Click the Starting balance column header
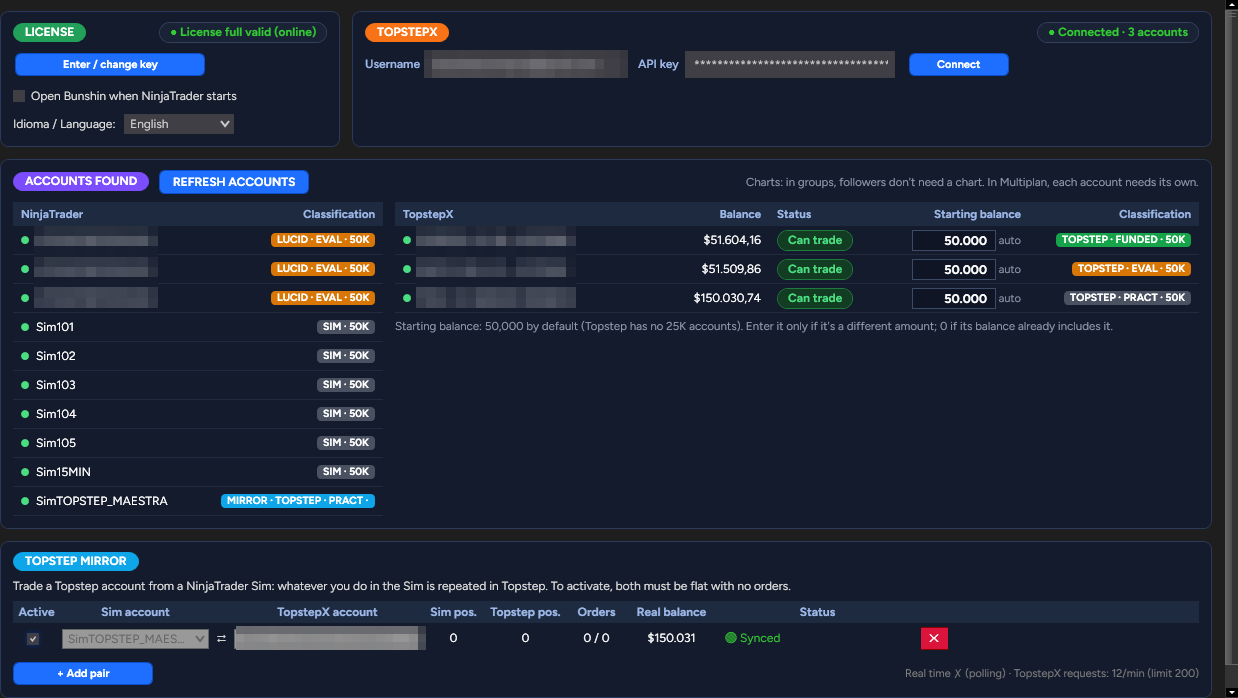This screenshot has height=698, width=1238. [x=977, y=214]
